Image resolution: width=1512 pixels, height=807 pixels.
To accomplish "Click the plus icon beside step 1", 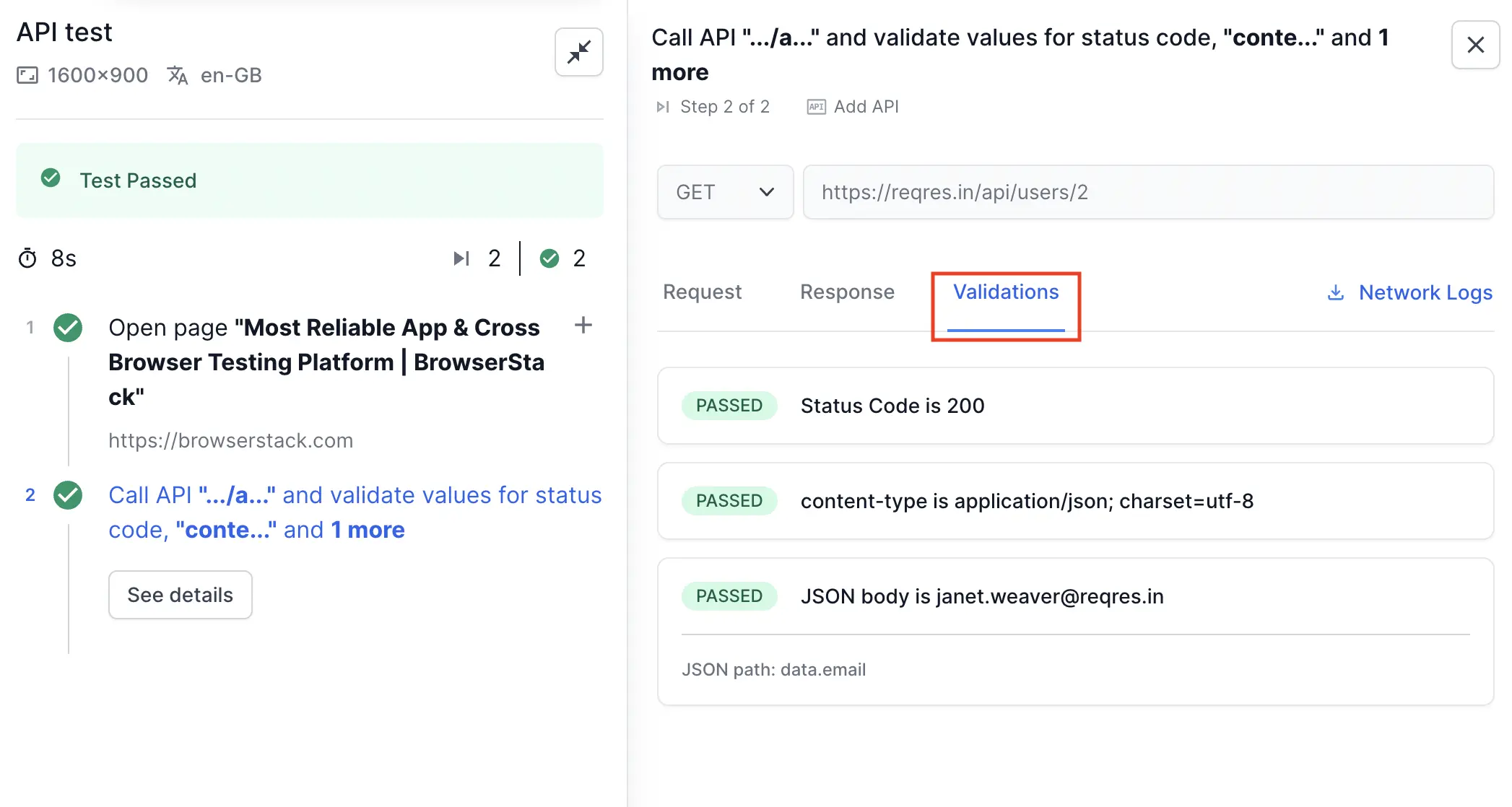I will 583,326.
